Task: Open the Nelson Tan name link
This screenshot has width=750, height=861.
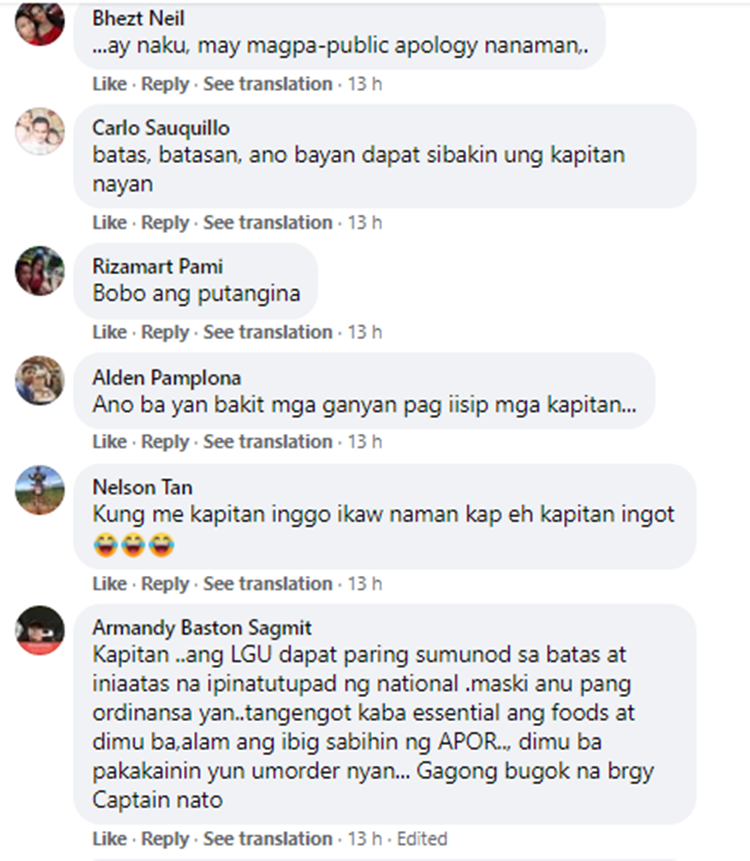Action: pos(142,487)
